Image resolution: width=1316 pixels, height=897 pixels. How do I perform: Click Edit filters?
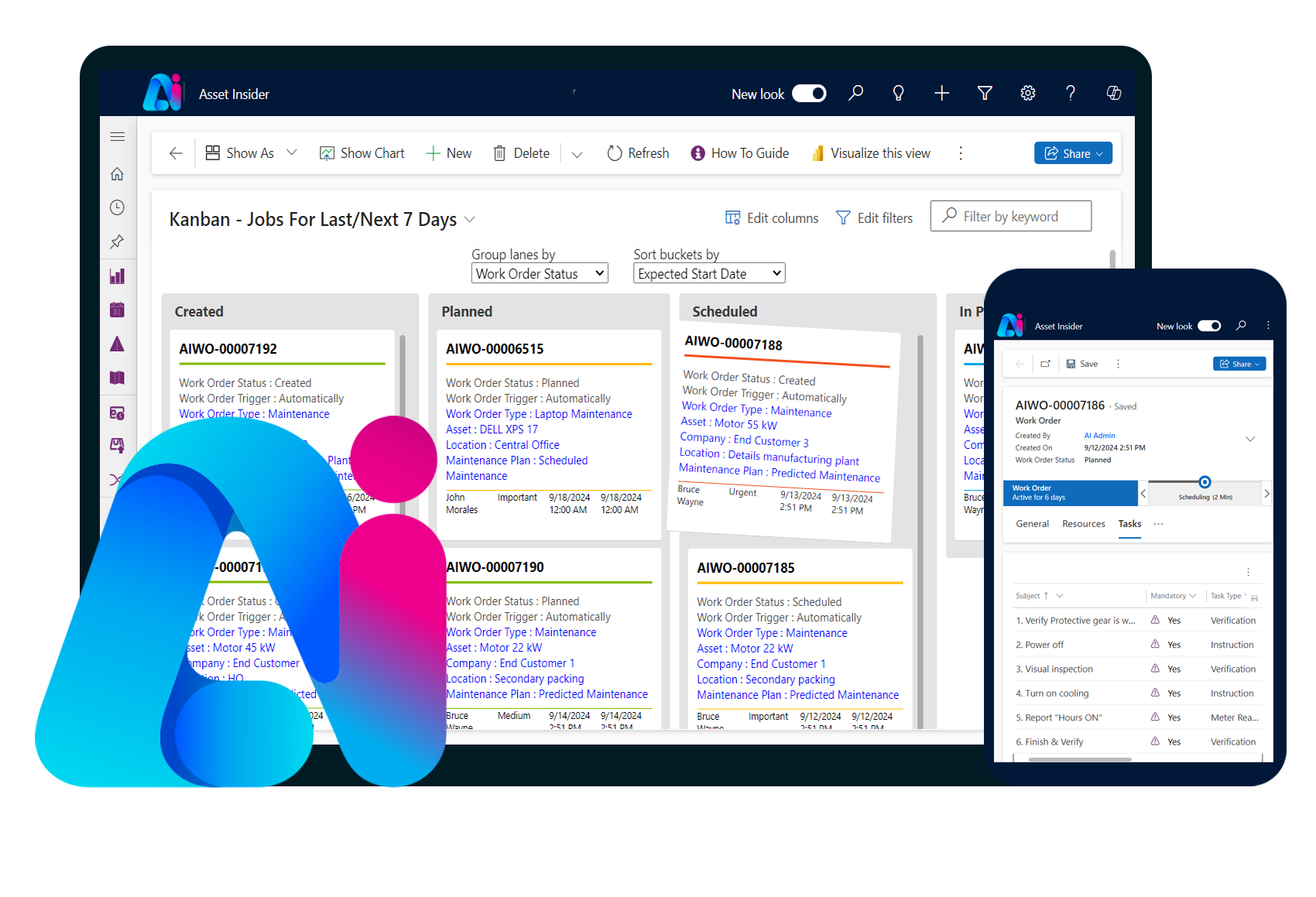[875, 218]
